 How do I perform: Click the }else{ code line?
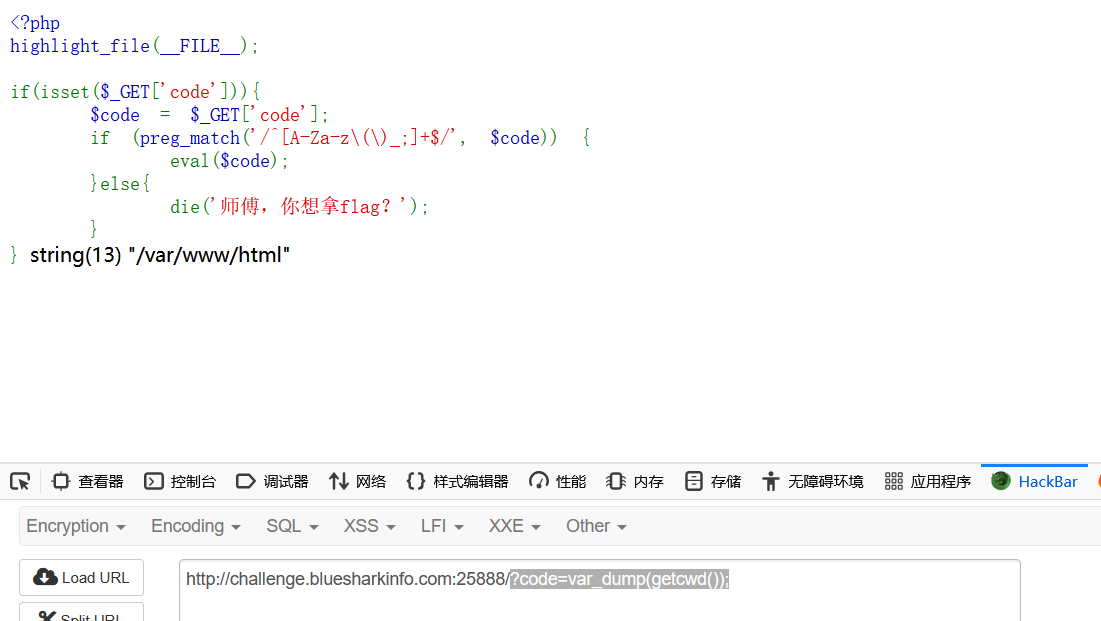120,184
